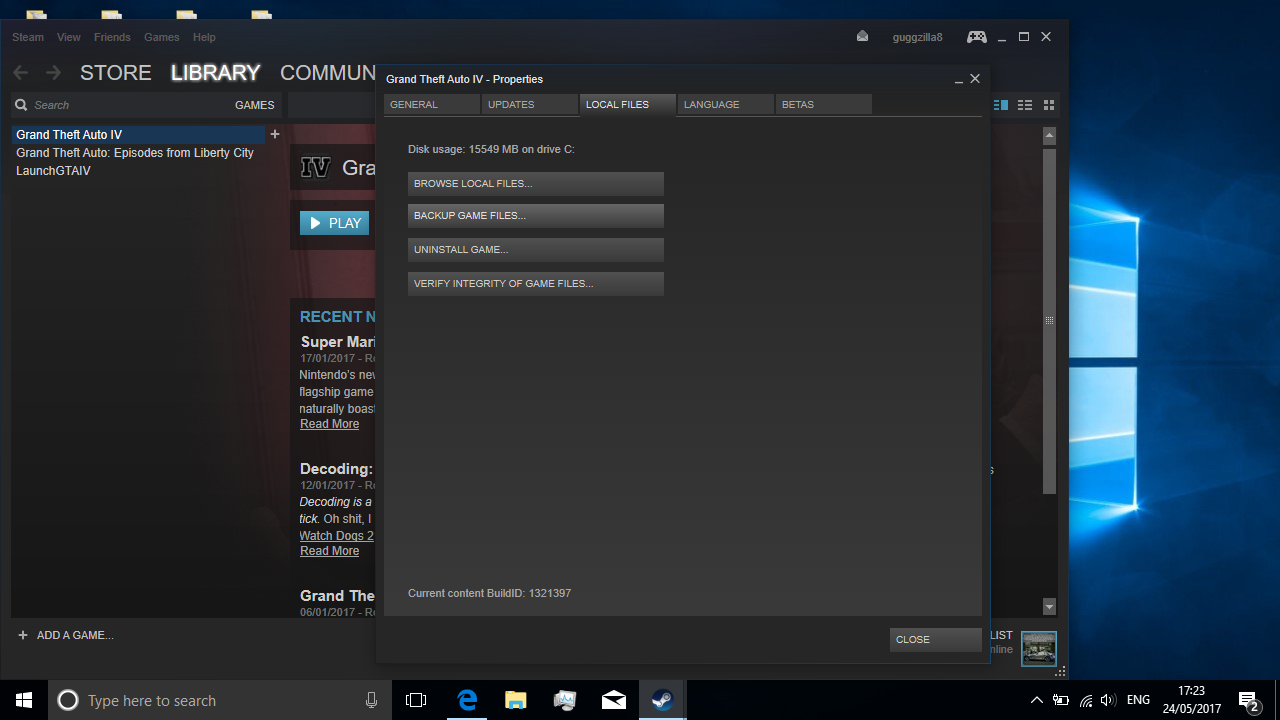
Task: Launch Big Picture mode via controller icon
Action: tap(976, 37)
